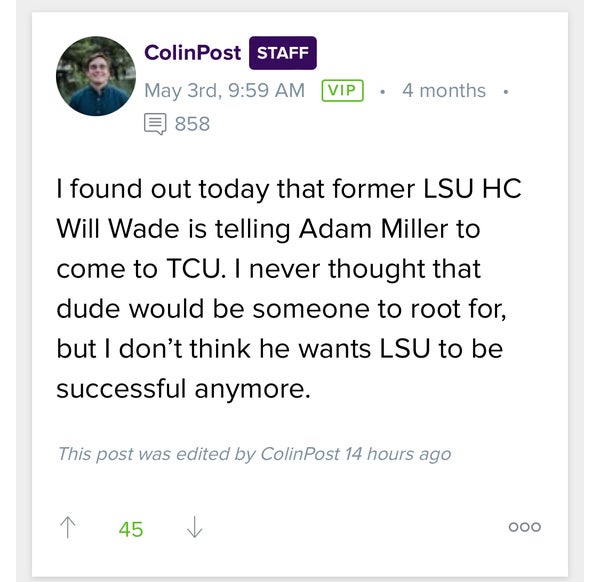Click the ColinPost name in the edited note

click(x=300, y=454)
